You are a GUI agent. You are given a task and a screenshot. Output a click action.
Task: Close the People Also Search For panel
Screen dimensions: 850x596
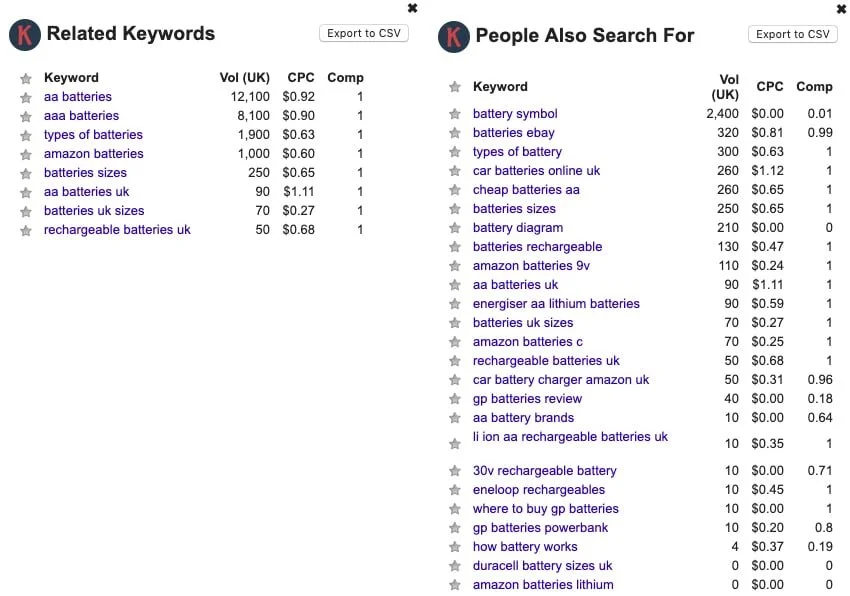[841, 9]
